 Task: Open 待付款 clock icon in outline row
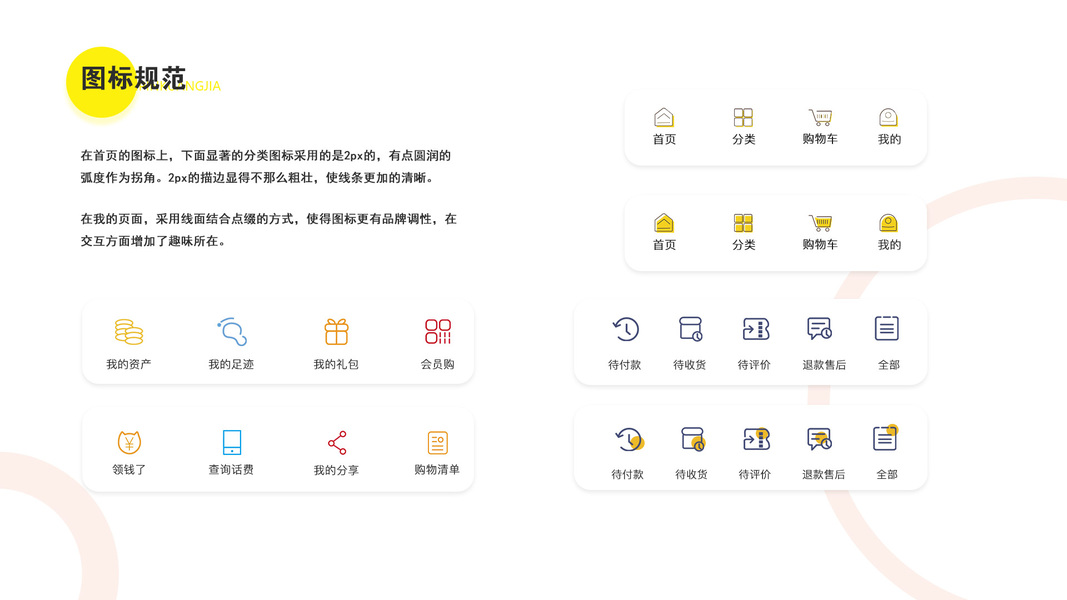(x=625, y=329)
